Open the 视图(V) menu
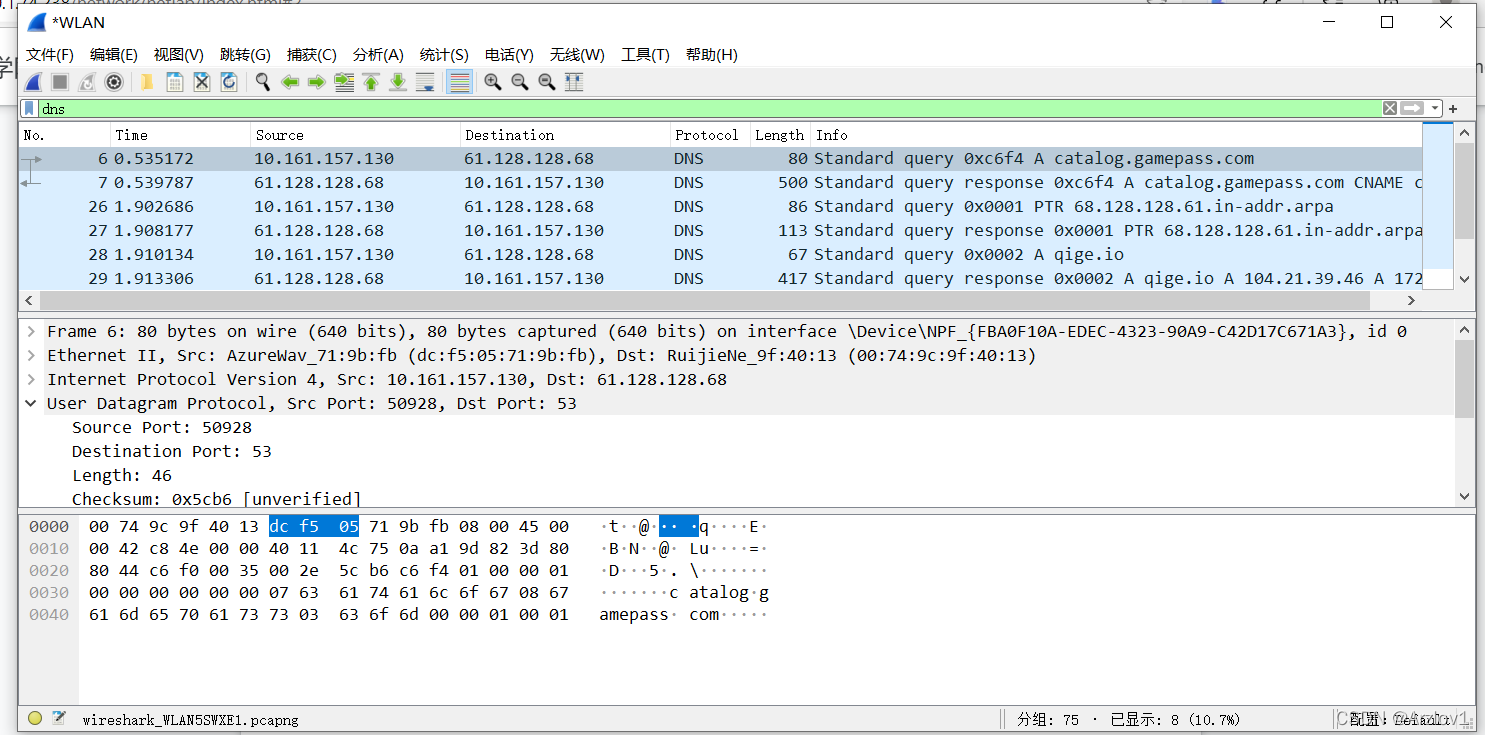This screenshot has width=1485, height=735. (x=178, y=55)
